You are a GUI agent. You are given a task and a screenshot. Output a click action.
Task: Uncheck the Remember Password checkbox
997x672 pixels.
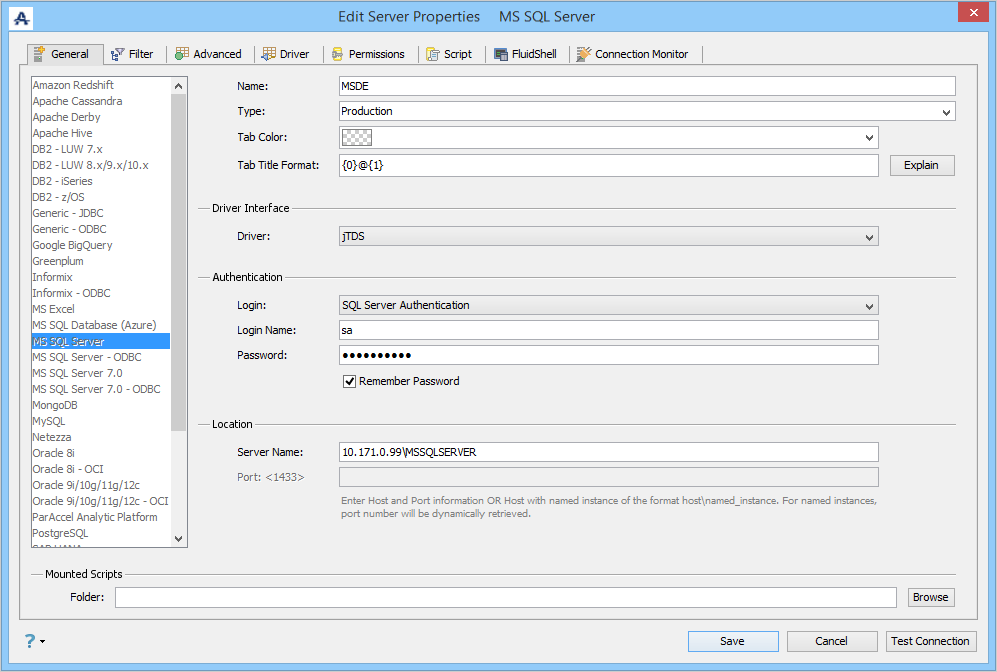click(x=350, y=381)
